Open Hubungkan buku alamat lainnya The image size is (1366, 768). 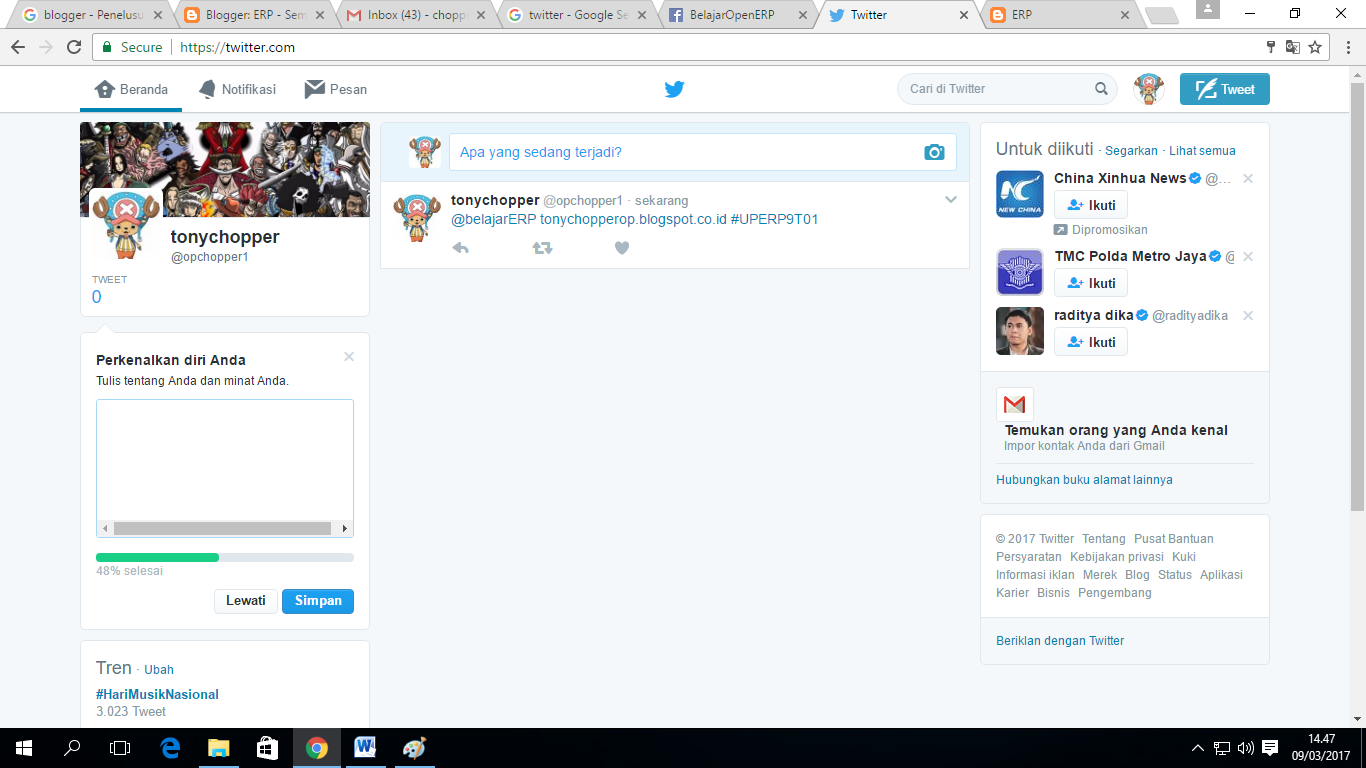coord(1084,480)
